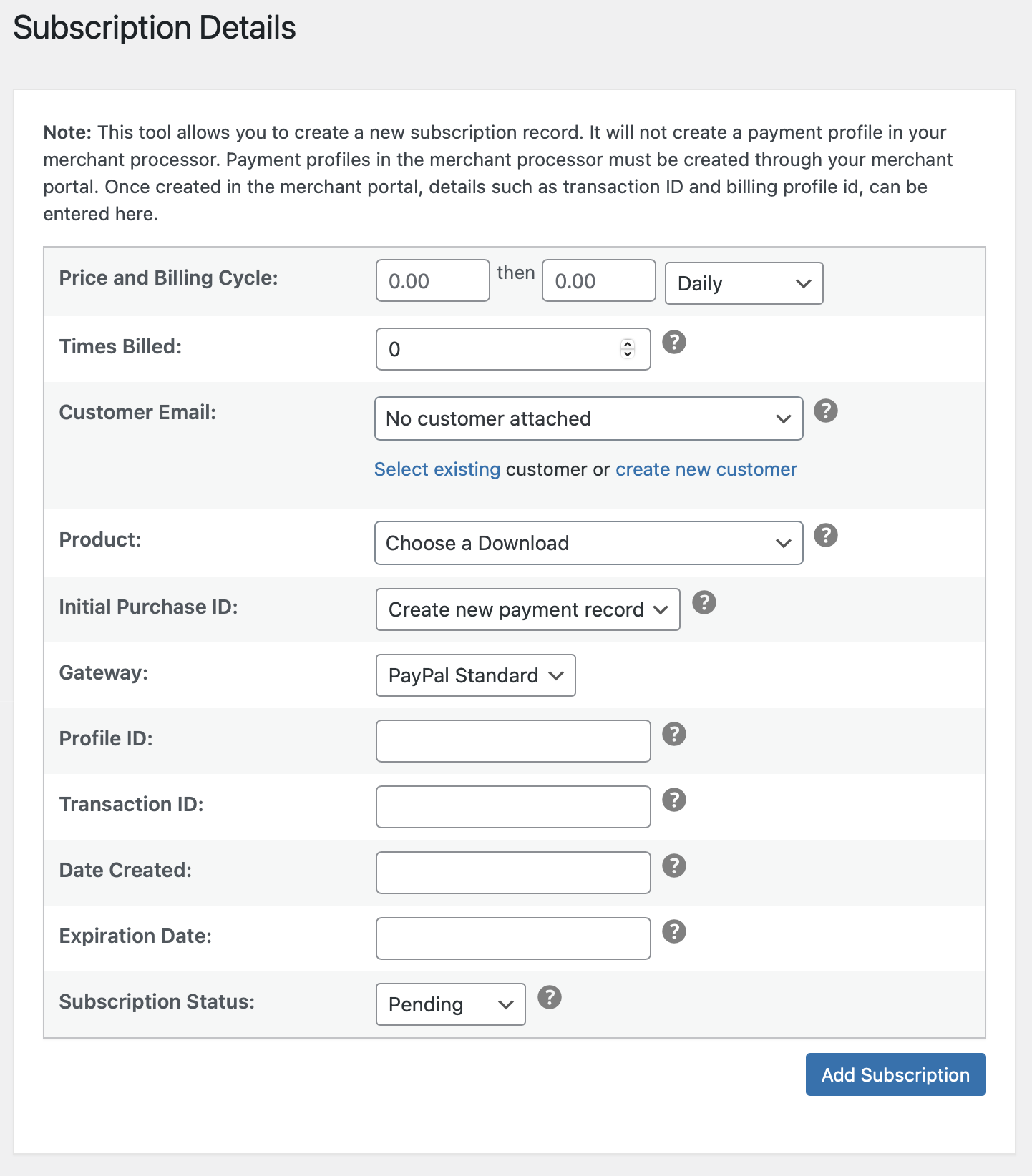Click help icon beside Times Billed
Image resolution: width=1032 pixels, height=1176 pixels.
673,343
